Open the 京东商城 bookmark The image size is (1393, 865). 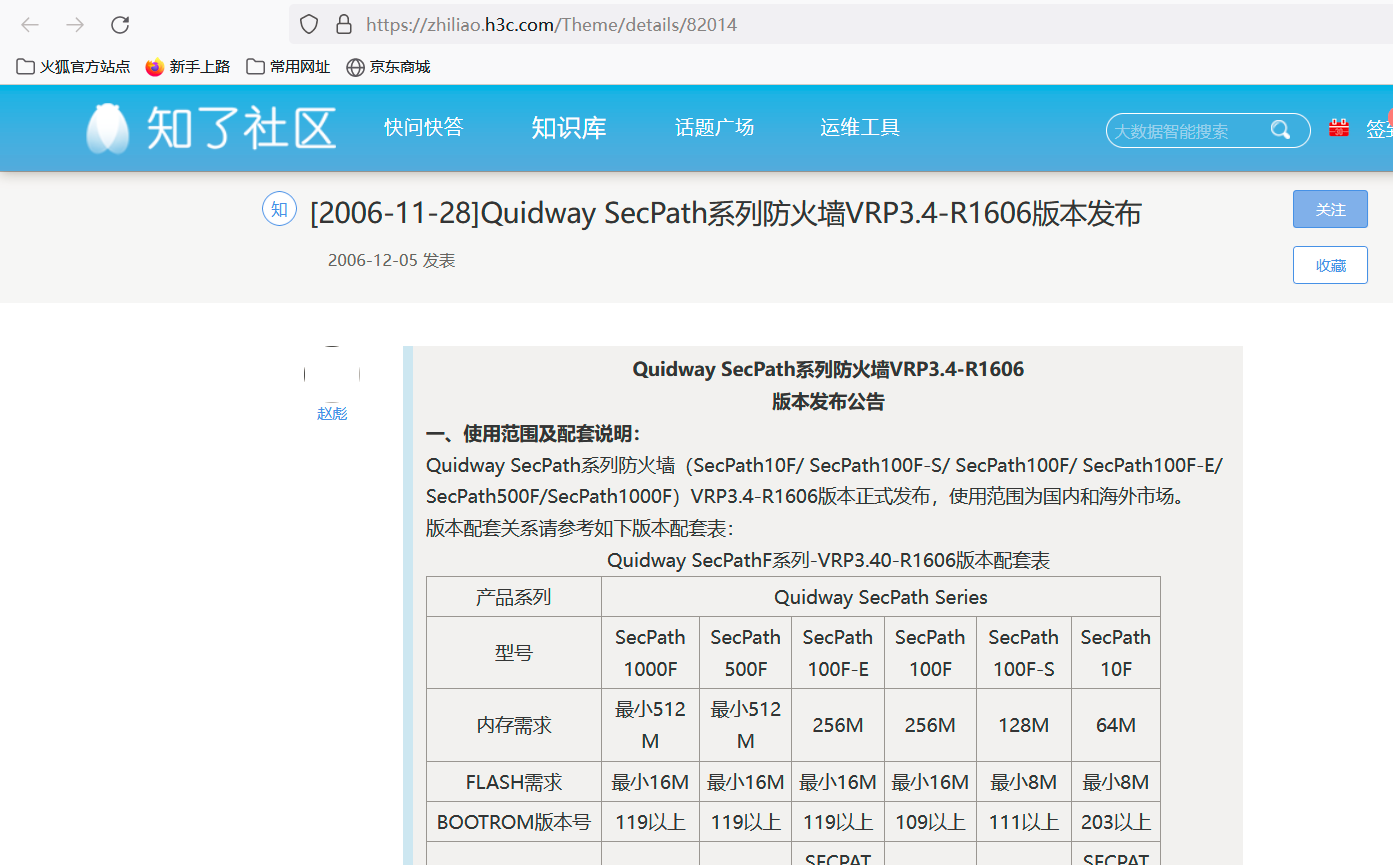point(388,67)
